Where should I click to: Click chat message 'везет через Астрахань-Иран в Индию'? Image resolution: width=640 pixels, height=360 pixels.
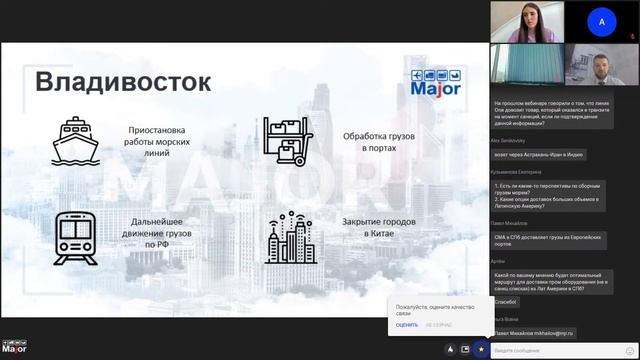pos(538,155)
